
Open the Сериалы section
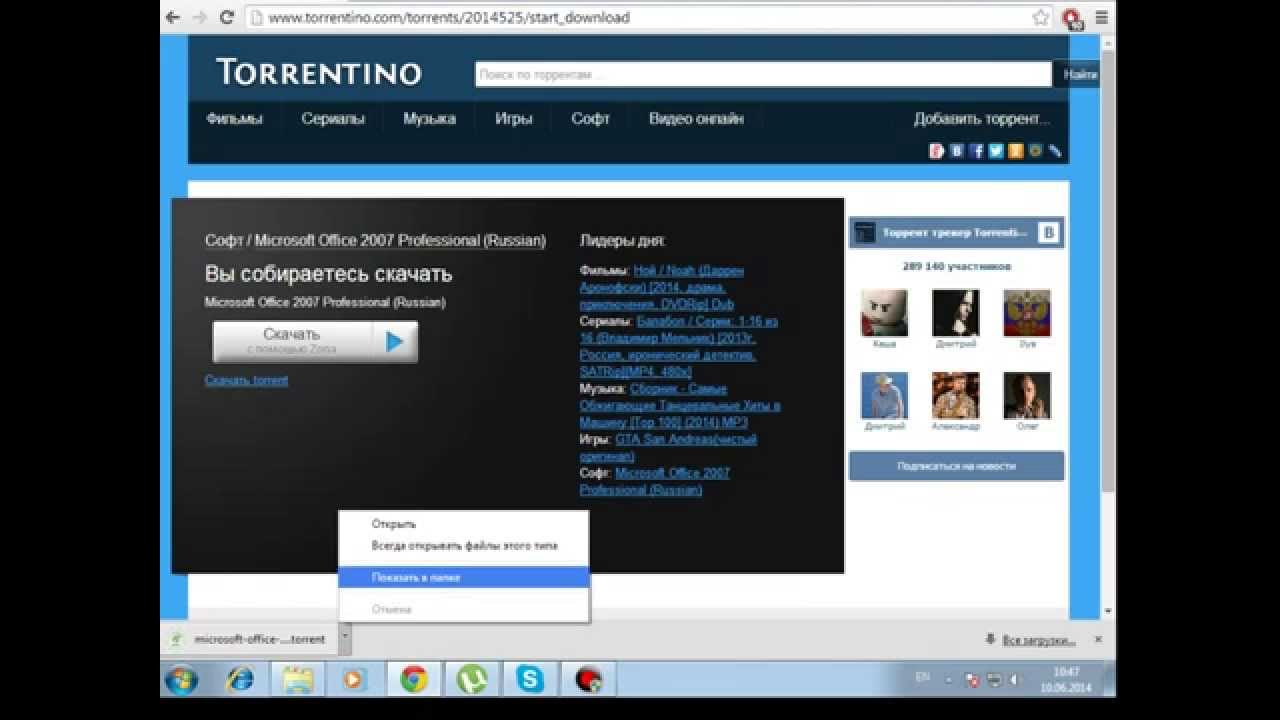(x=333, y=118)
